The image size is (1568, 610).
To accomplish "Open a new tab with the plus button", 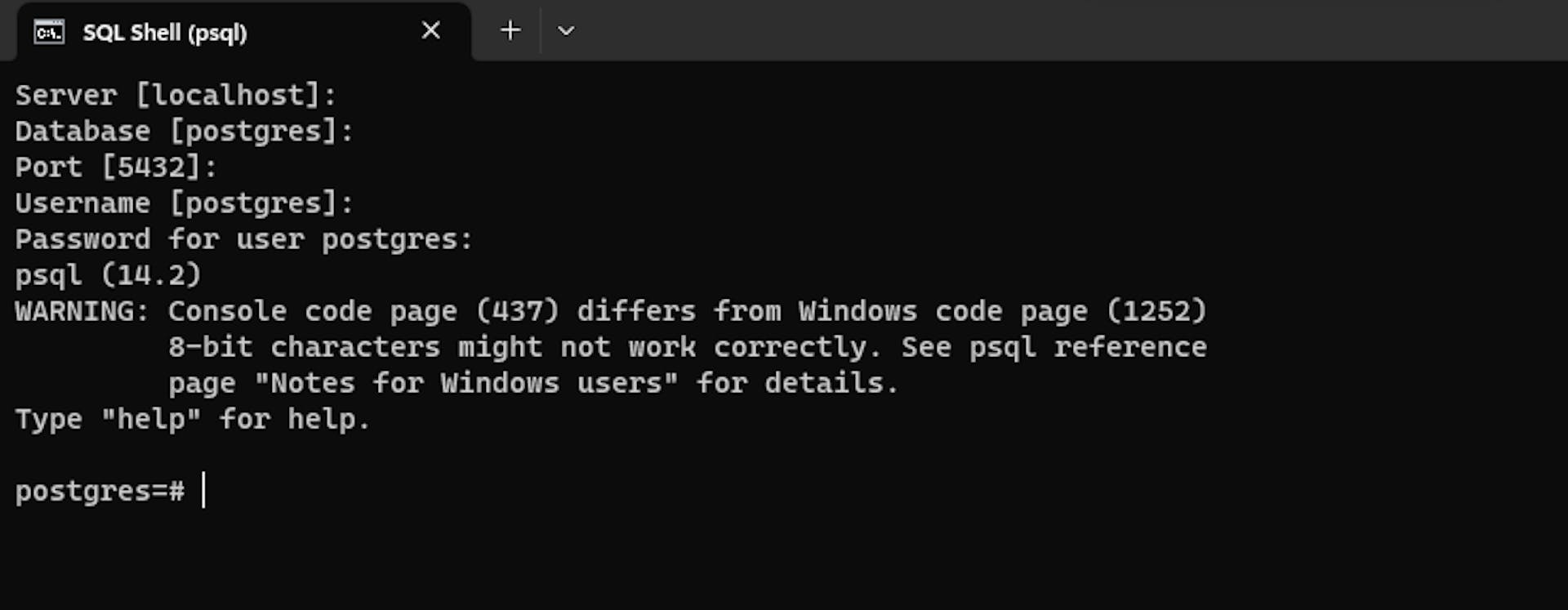I will coord(510,31).
